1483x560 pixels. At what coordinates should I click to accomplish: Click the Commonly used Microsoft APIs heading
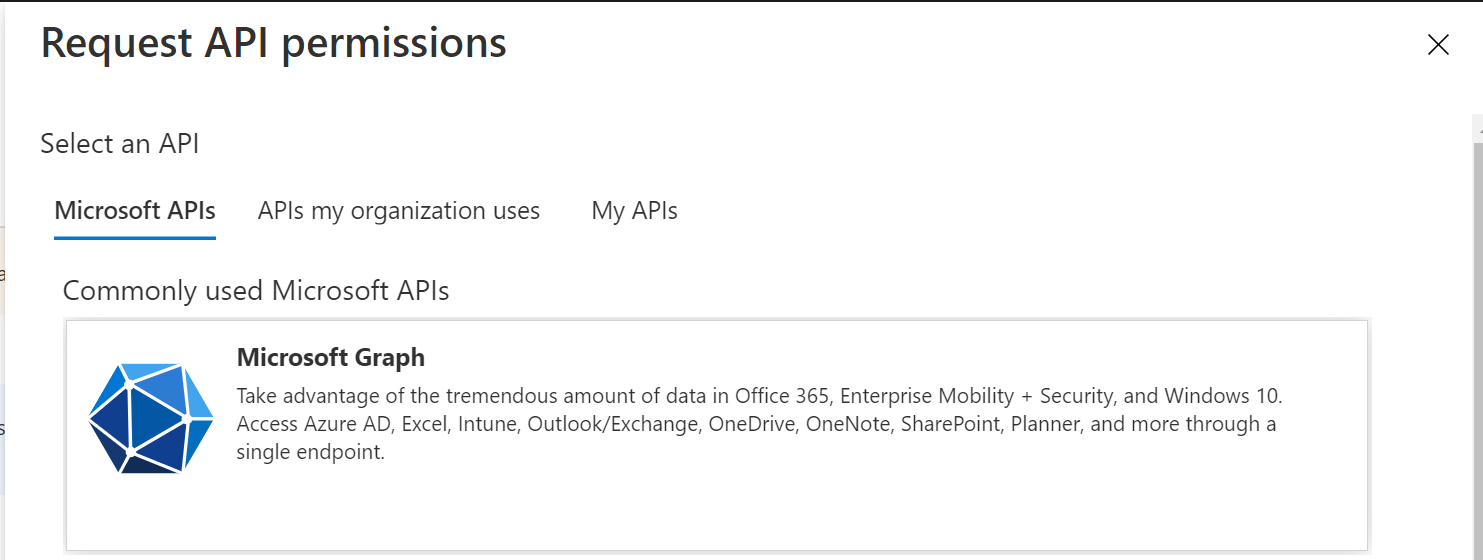point(256,291)
